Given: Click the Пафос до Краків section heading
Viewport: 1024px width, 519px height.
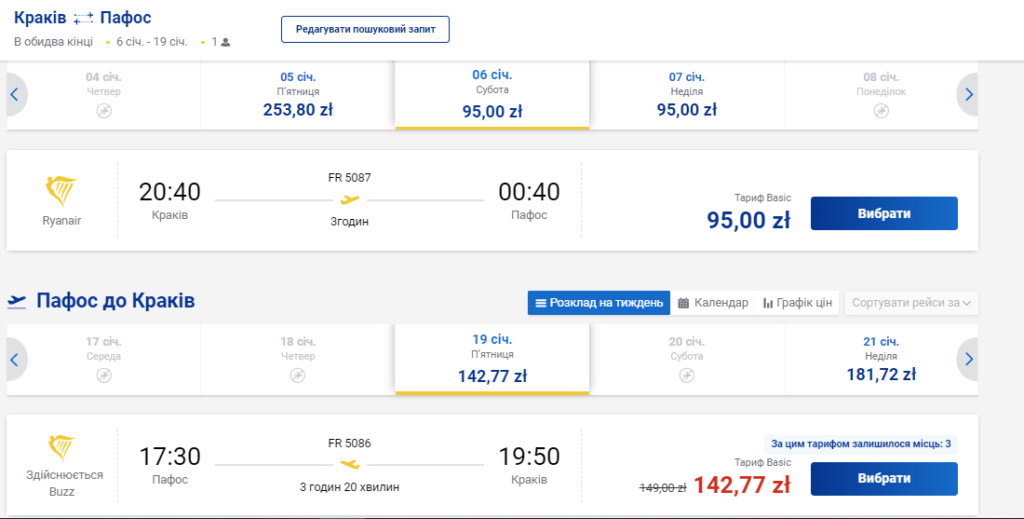Looking at the screenshot, I should click(116, 301).
